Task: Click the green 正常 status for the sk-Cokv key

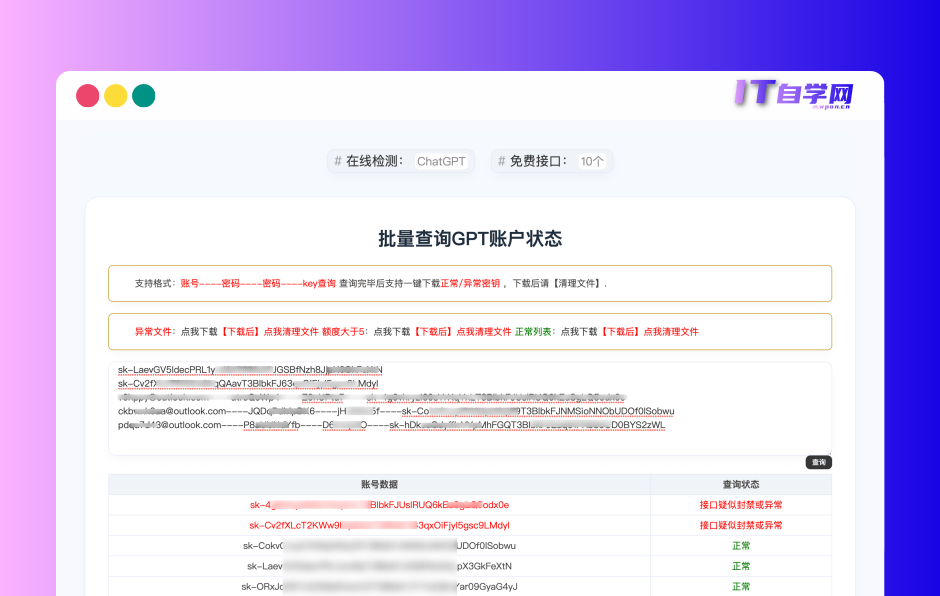Action: tap(742, 545)
